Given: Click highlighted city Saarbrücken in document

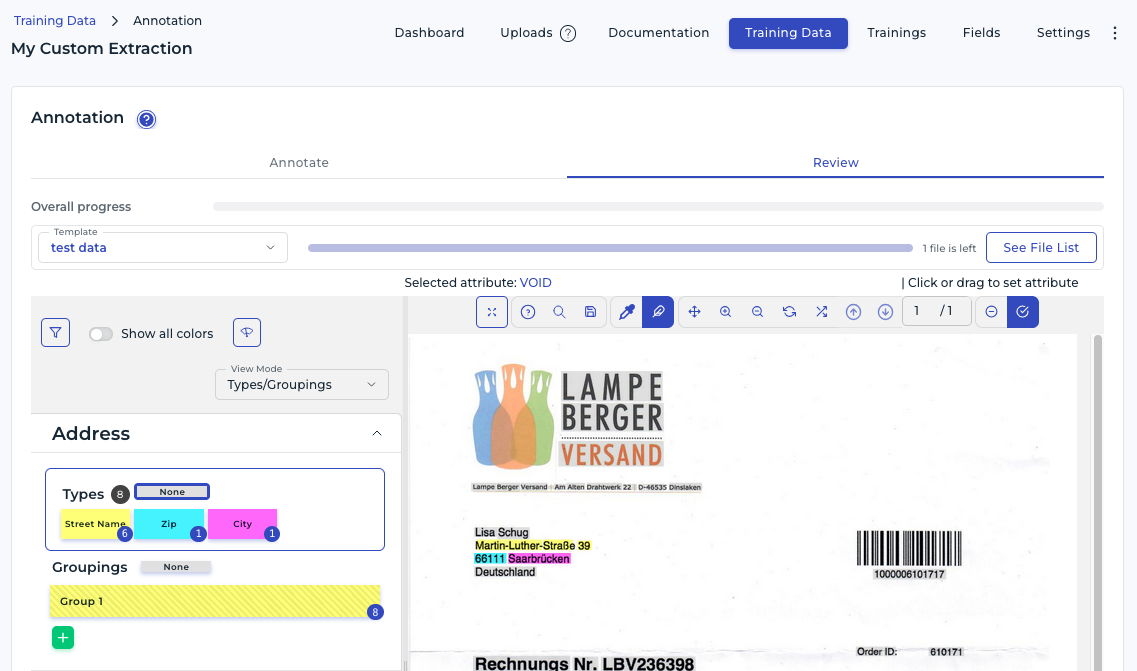Looking at the screenshot, I should pos(539,559).
